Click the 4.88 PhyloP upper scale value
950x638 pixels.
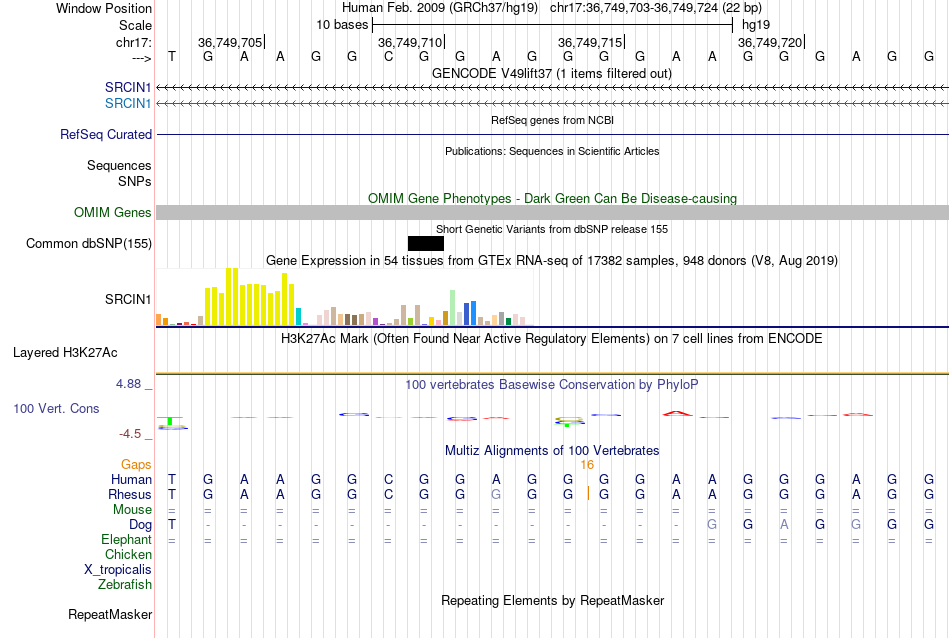(128, 384)
